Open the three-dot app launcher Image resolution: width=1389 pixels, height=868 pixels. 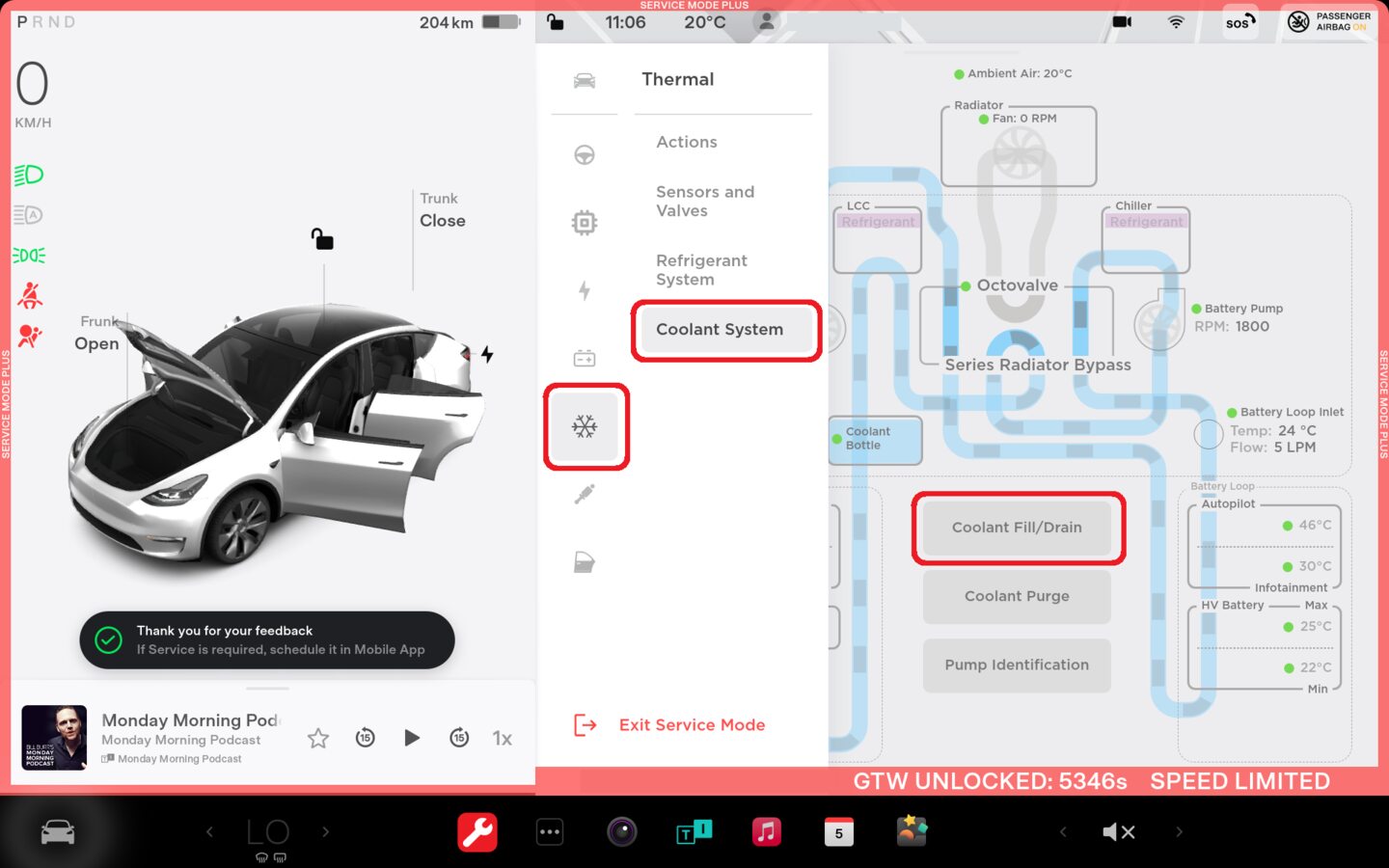(x=550, y=831)
